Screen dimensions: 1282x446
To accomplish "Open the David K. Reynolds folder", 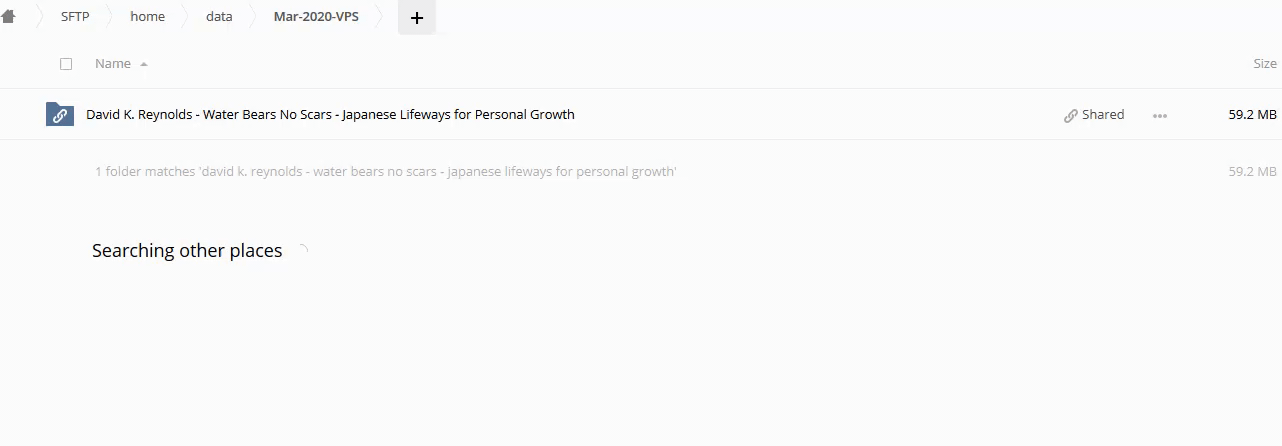I will 330,114.
